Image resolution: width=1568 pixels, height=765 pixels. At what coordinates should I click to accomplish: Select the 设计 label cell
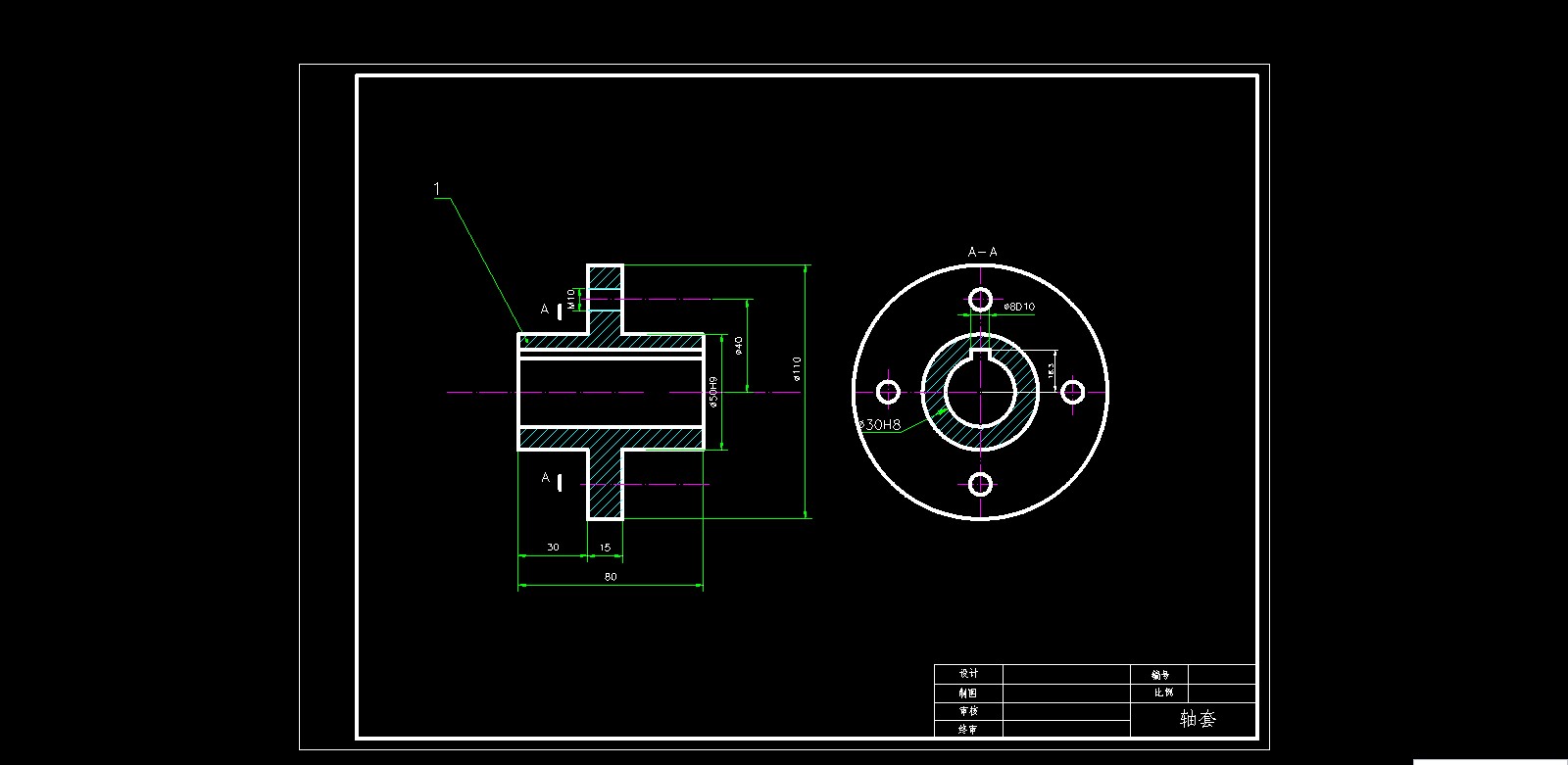point(968,674)
